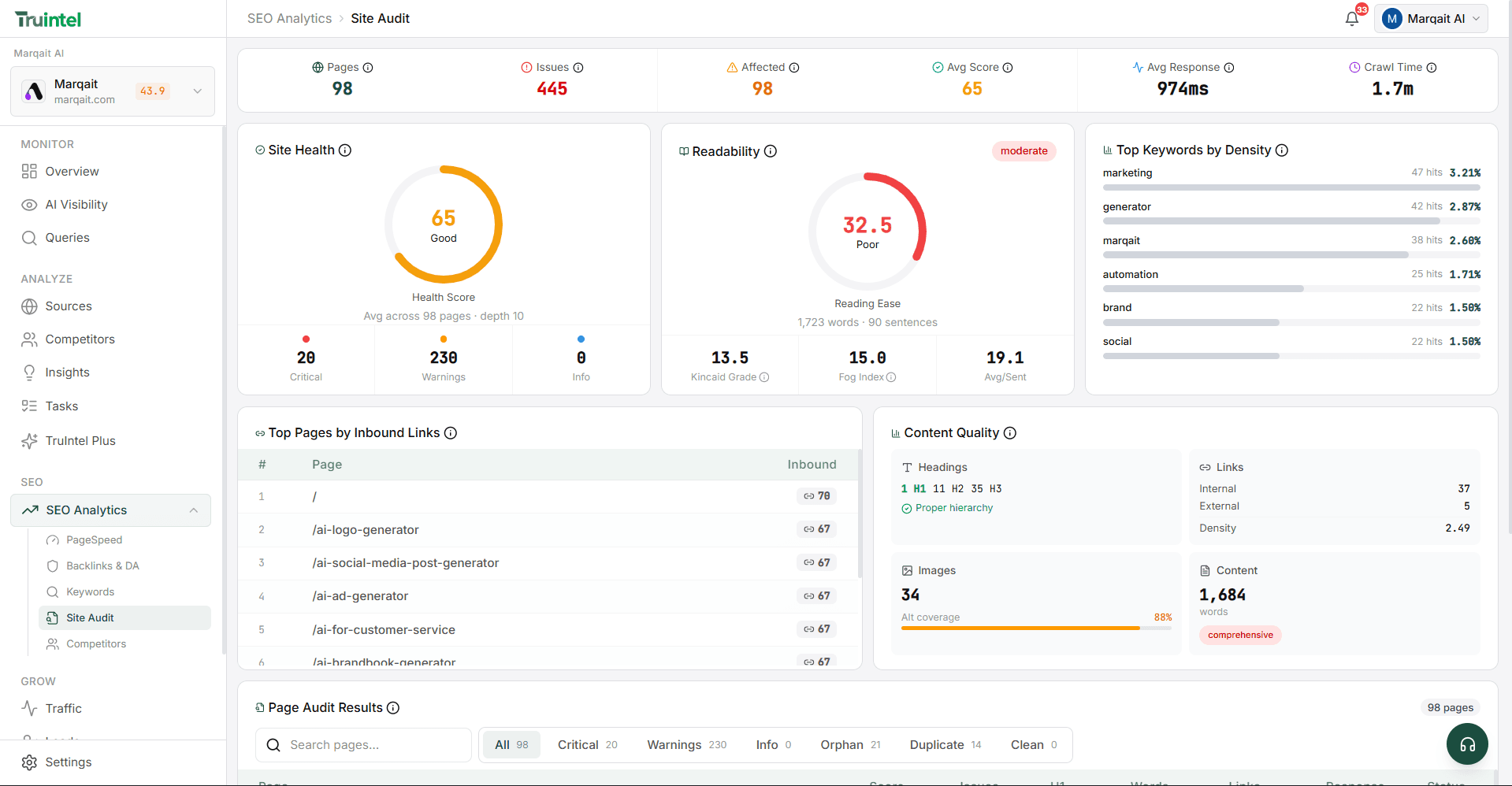Open the Site Health info tooltip
Screen dimensions: 1512x786
click(x=346, y=150)
